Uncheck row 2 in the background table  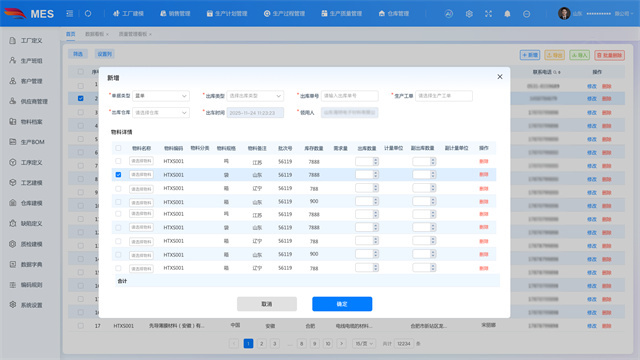pos(80,98)
